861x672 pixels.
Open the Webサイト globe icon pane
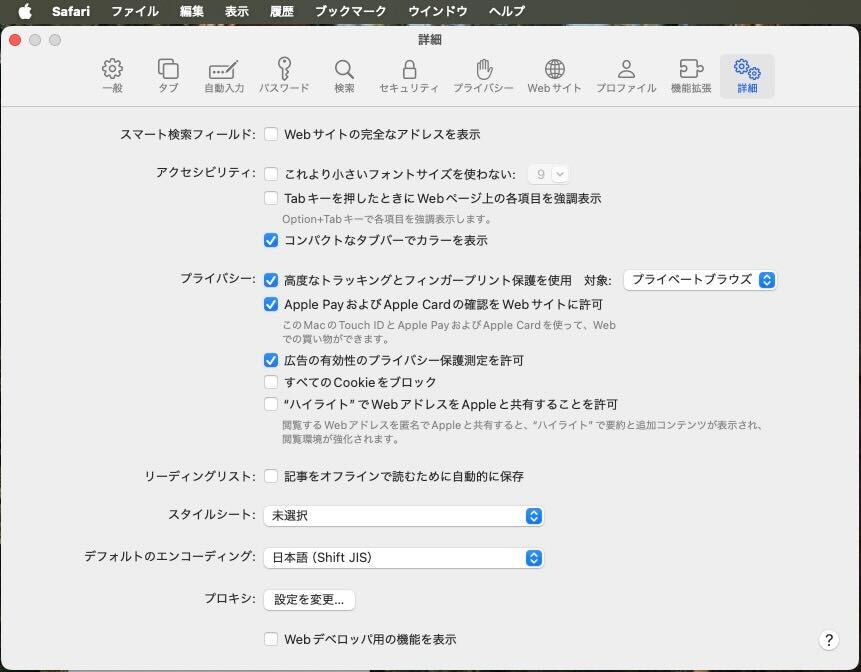(x=554, y=76)
